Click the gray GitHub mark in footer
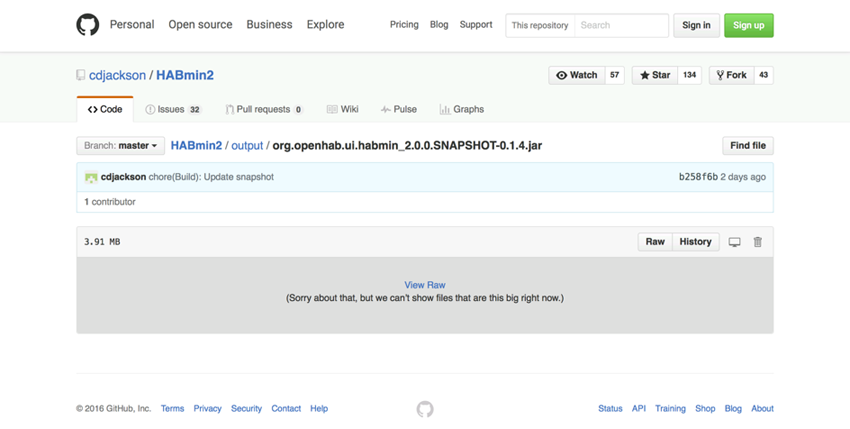 pyautogui.click(x=425, y=409)
